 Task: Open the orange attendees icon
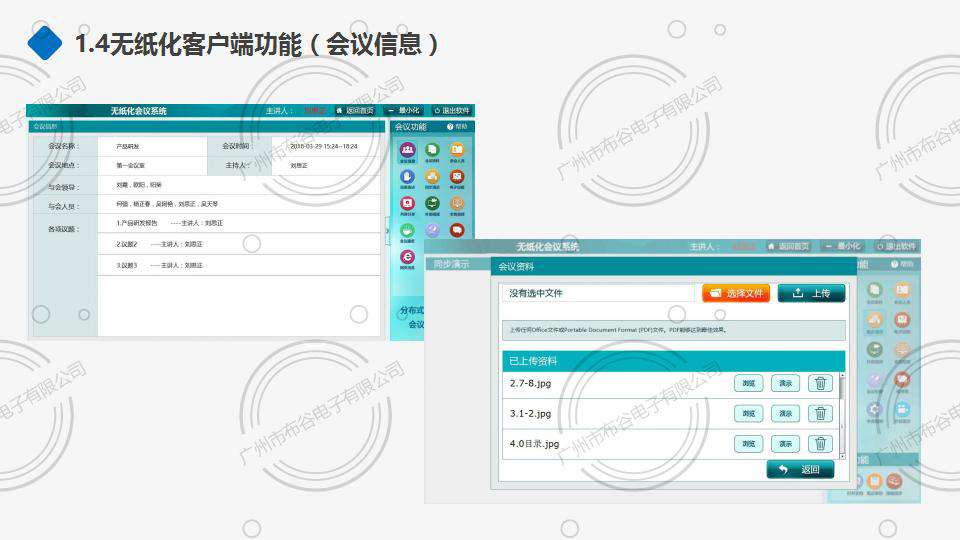457,151
